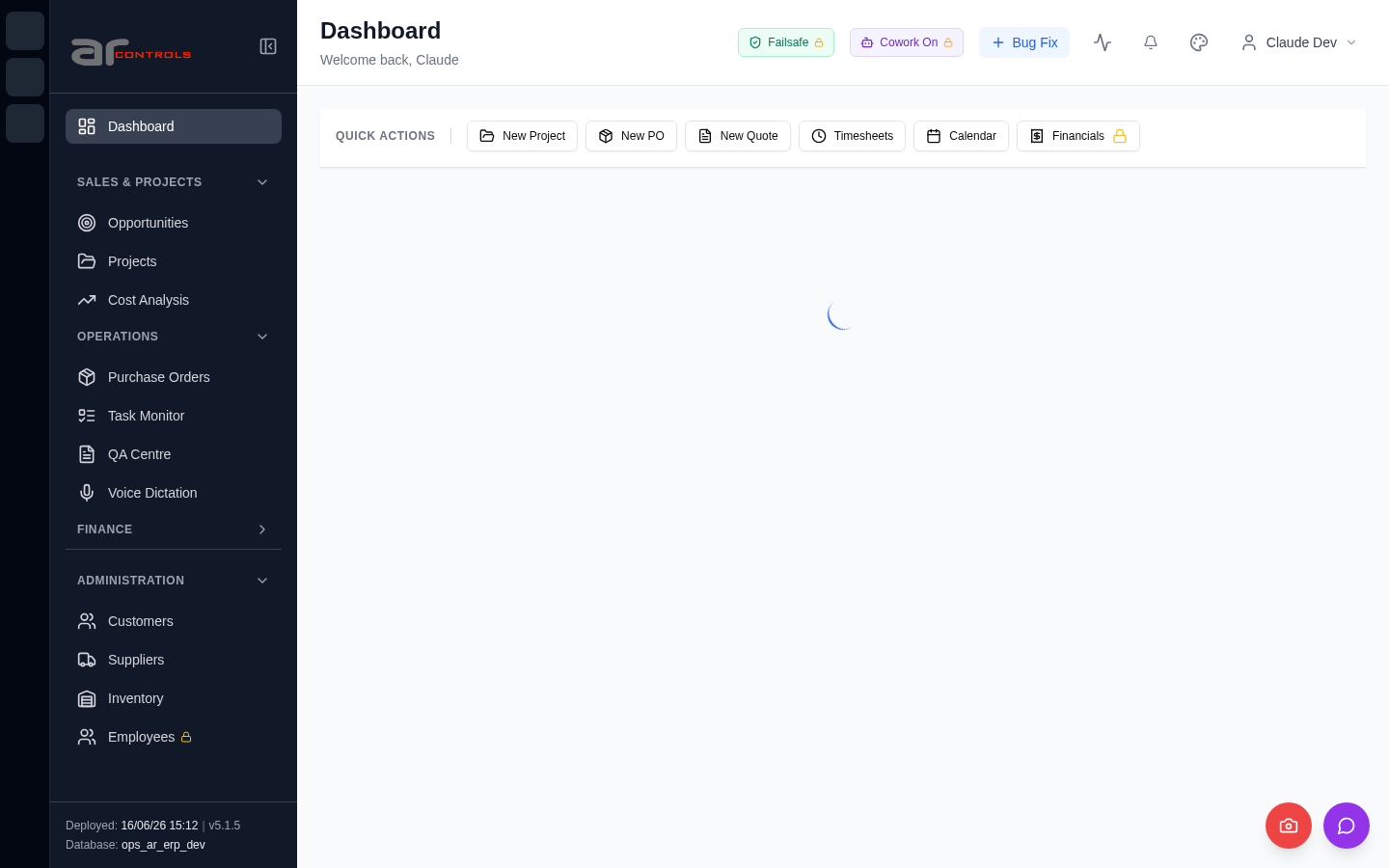Open QA Centre page
Screen dimensions: 1389x868
(174, 454)
